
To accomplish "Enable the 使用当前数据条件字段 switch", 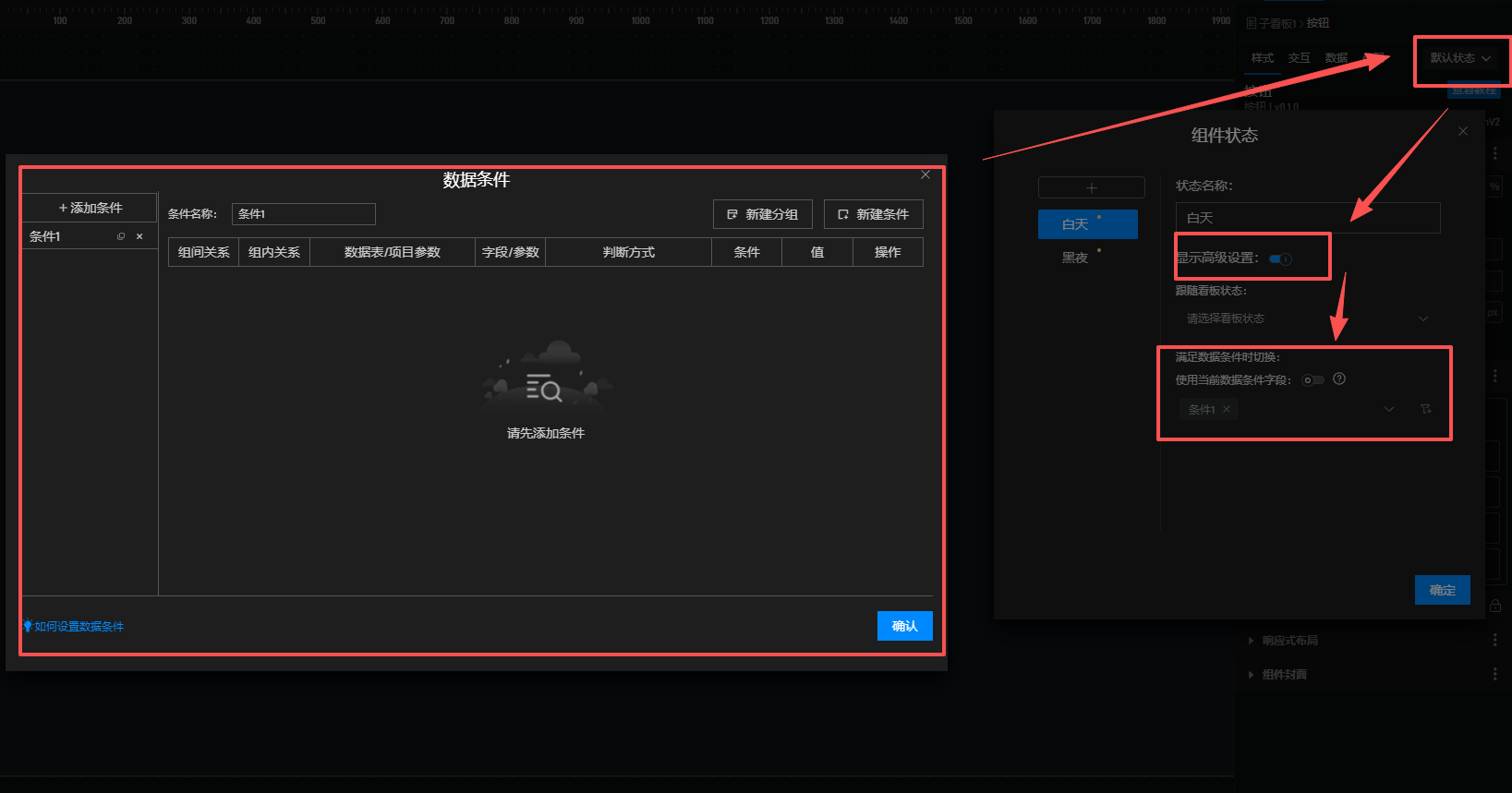I will [1312, 379].
